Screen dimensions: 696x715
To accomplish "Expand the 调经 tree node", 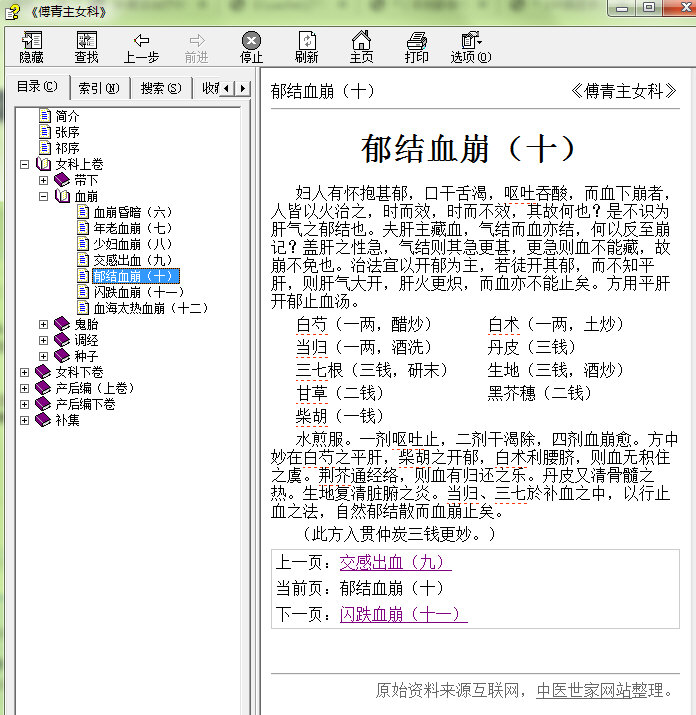I will (44, 340).
